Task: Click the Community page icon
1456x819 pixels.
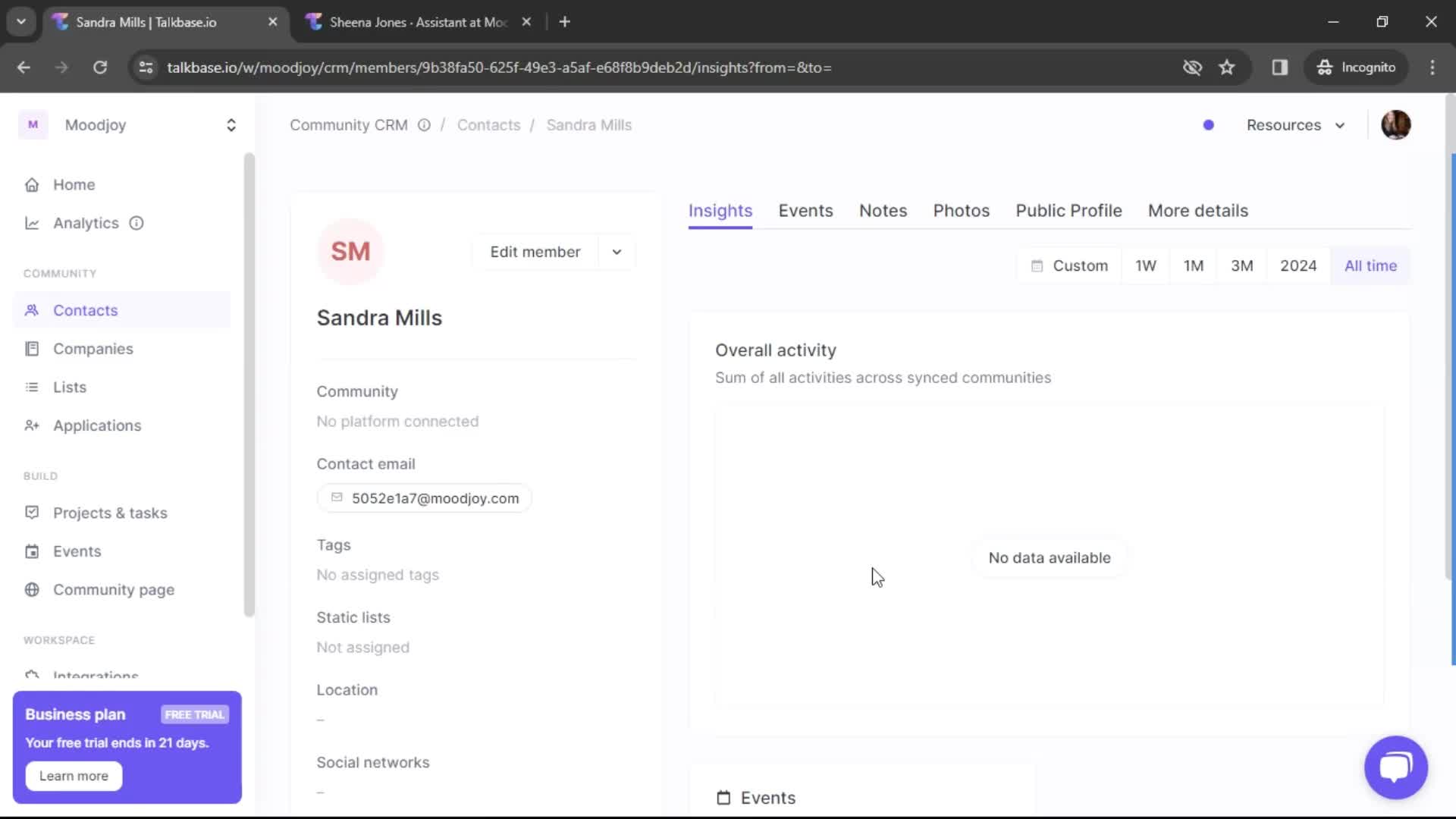Action: (x=31, y=589)
